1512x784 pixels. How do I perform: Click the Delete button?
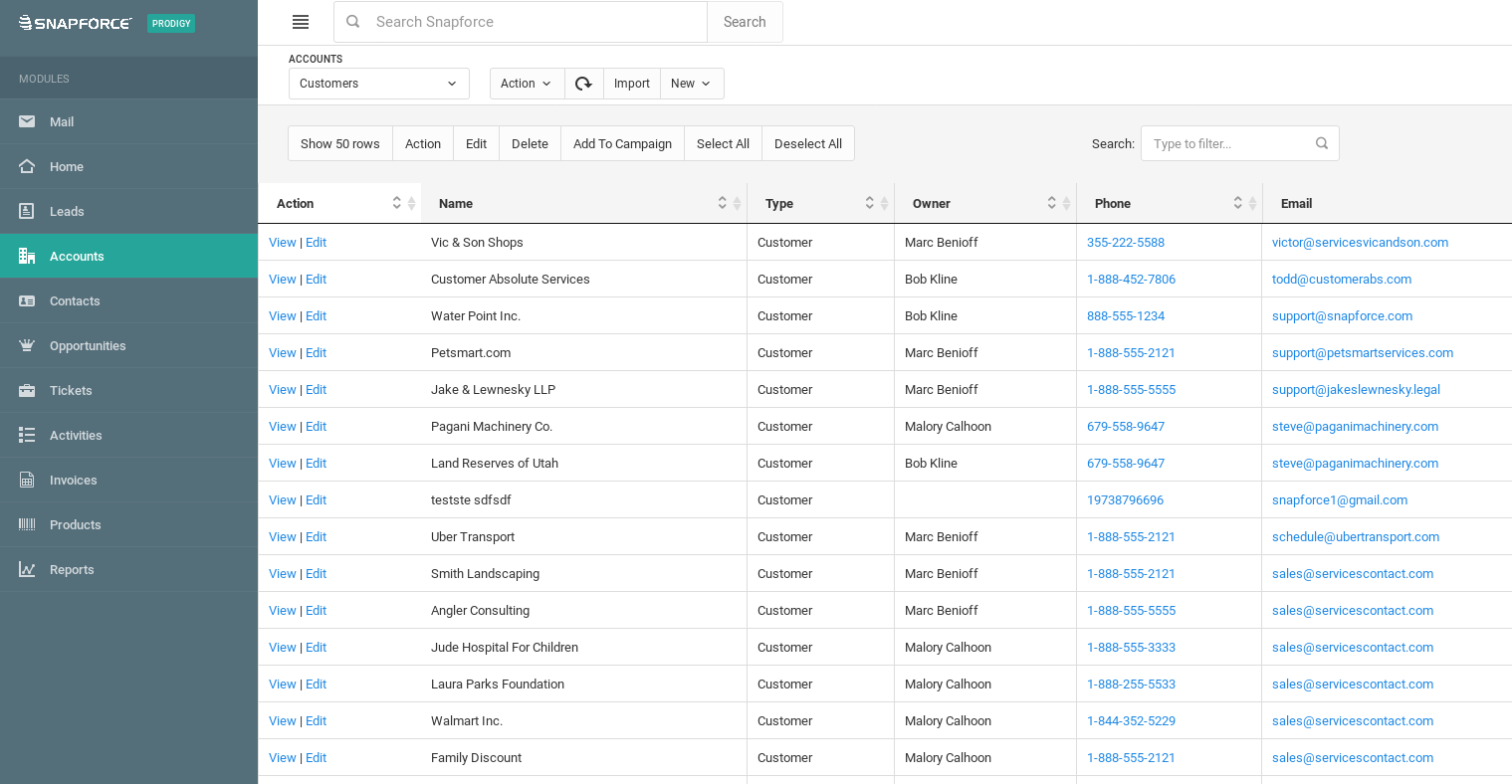click(530, 143)
